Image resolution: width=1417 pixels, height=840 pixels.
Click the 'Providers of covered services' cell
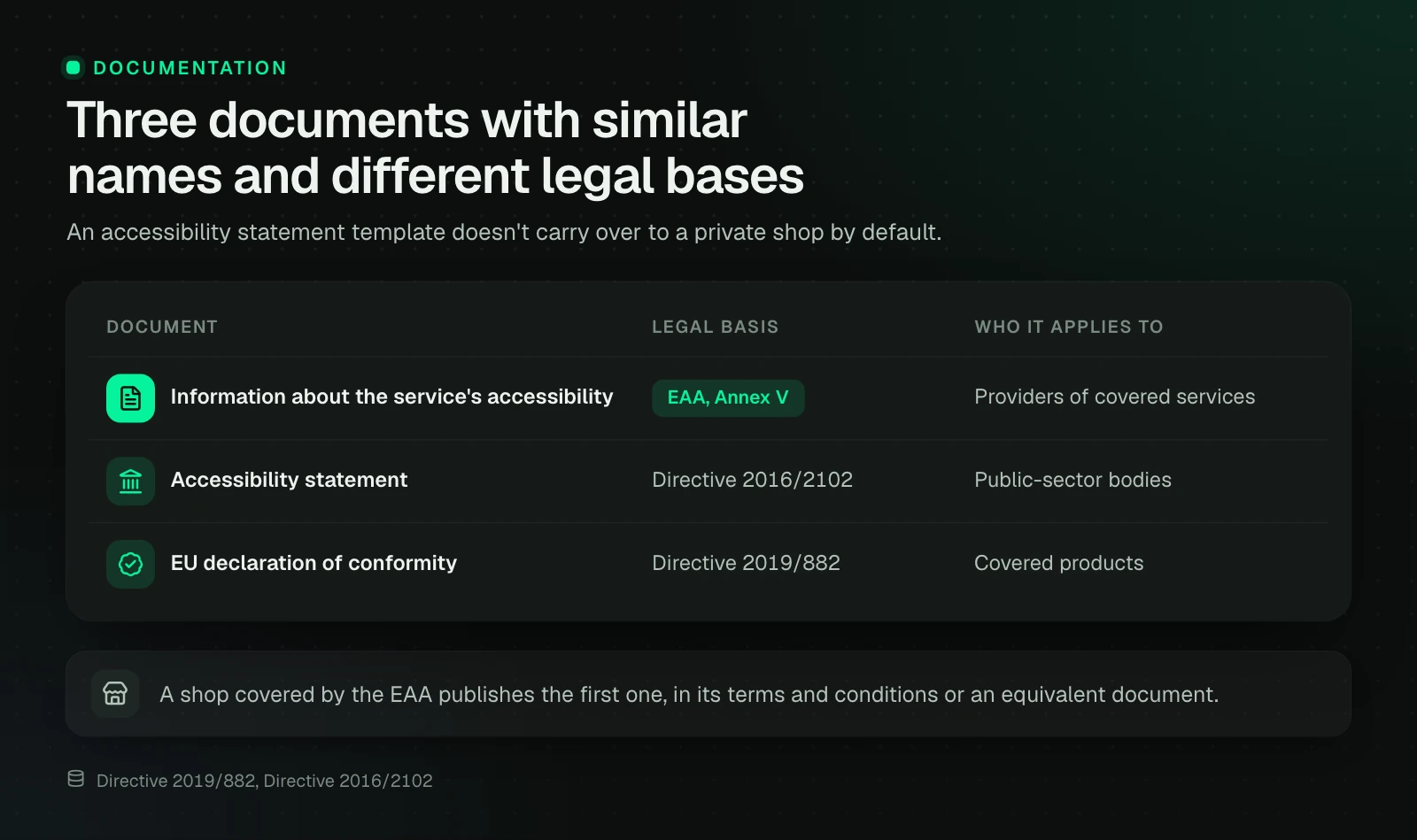click(x=1115, y=397)
